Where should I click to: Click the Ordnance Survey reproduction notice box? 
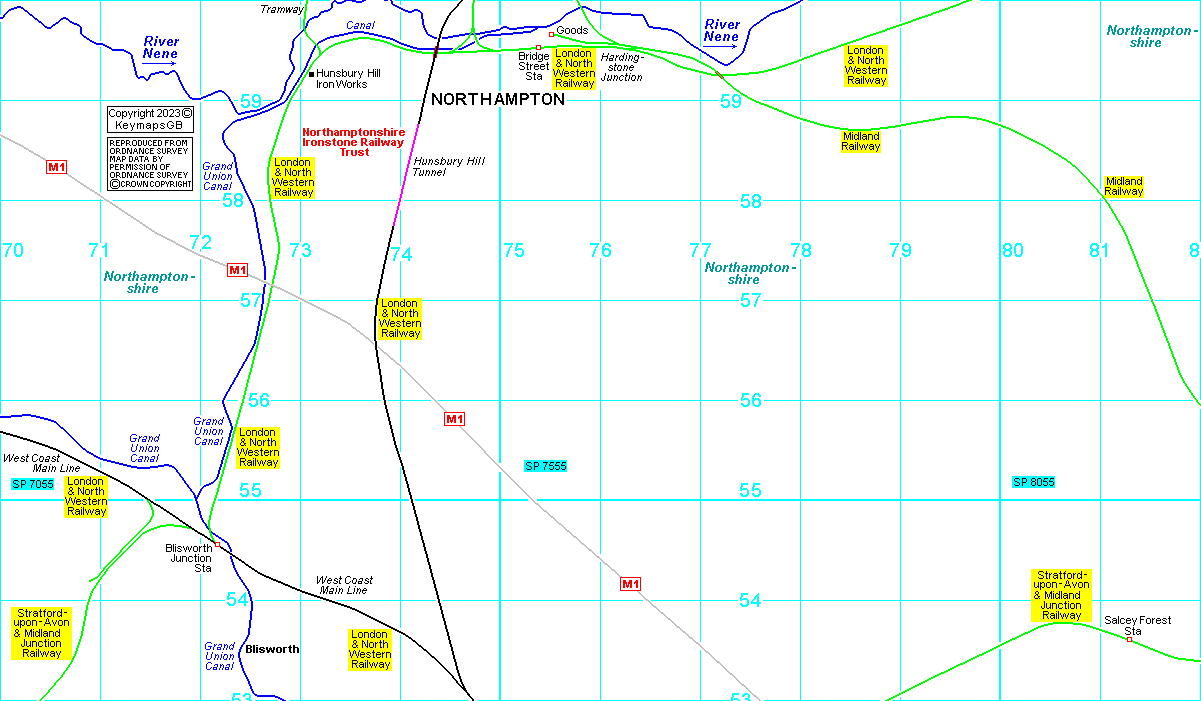coord(150,164)
